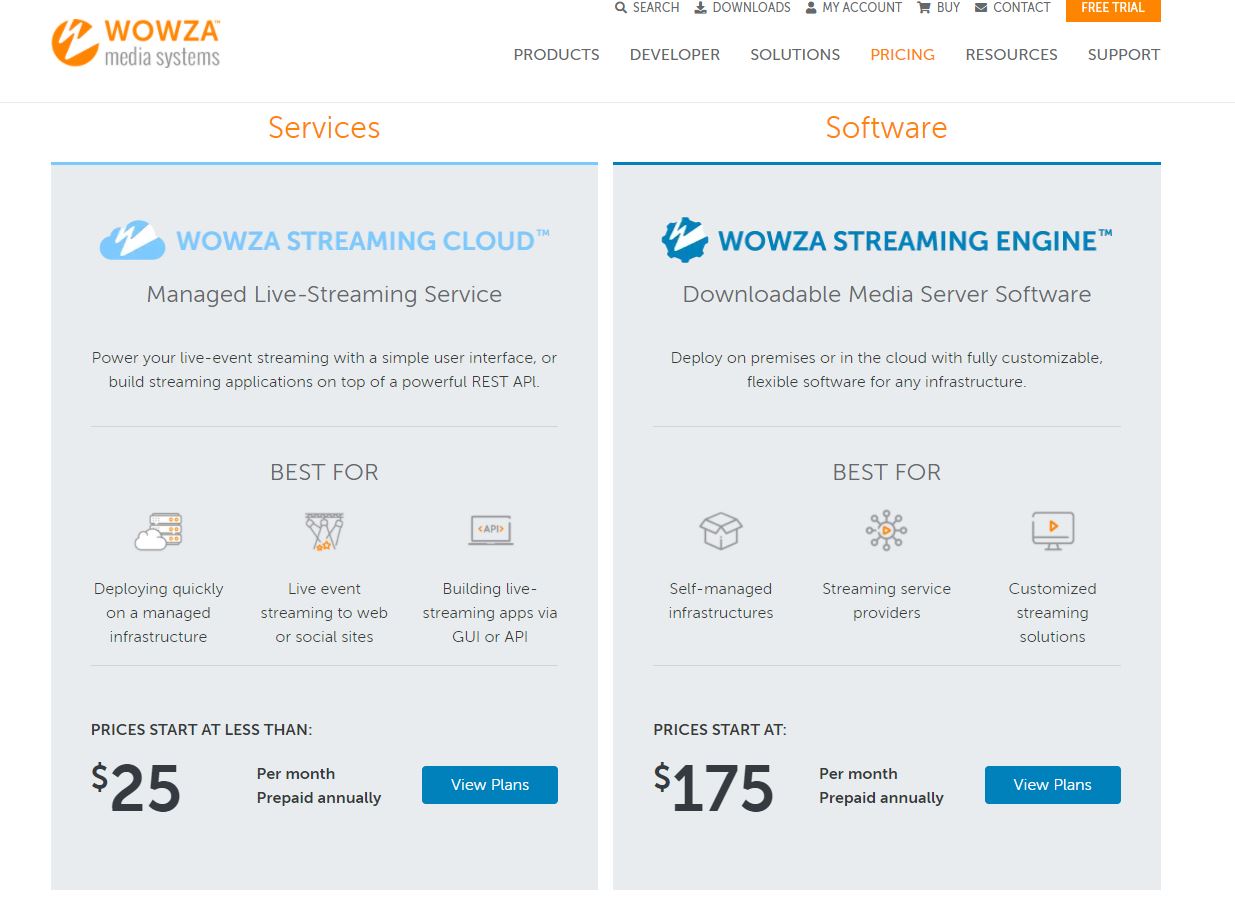Click the search magnifier icon

click(x=621, y=8)
